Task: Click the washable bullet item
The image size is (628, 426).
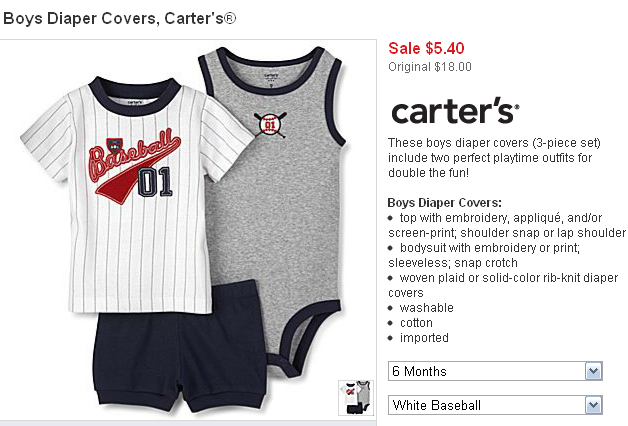Action: [426, 308]
